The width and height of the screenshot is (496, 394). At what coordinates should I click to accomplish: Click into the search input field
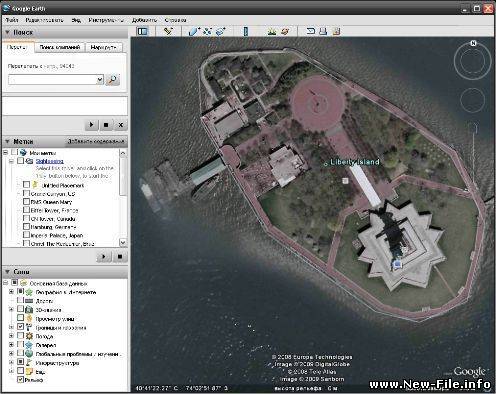coord(52,80)
